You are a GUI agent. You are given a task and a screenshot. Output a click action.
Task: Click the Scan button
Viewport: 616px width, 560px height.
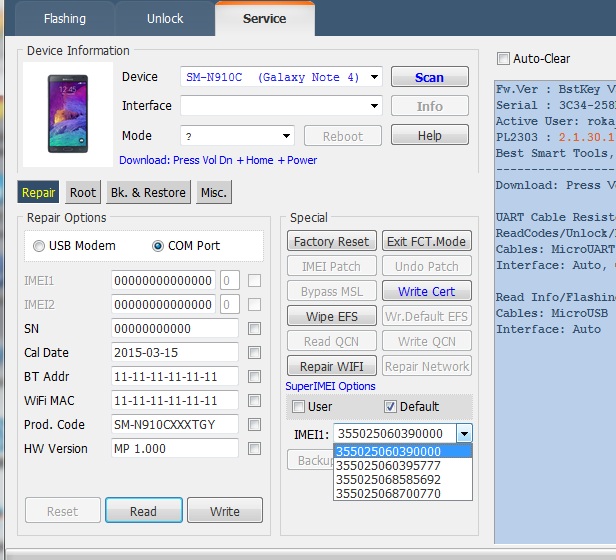coord(430,77)
